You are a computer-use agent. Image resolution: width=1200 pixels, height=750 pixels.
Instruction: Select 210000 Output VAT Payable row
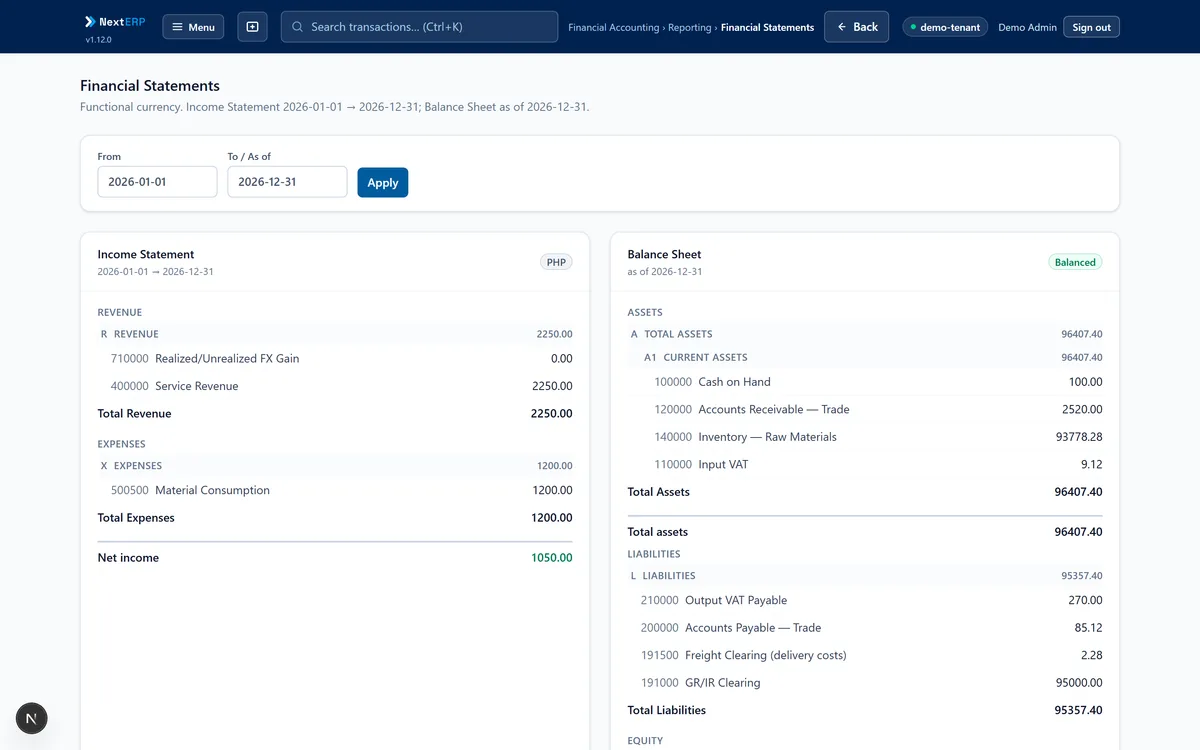(865, 600)
